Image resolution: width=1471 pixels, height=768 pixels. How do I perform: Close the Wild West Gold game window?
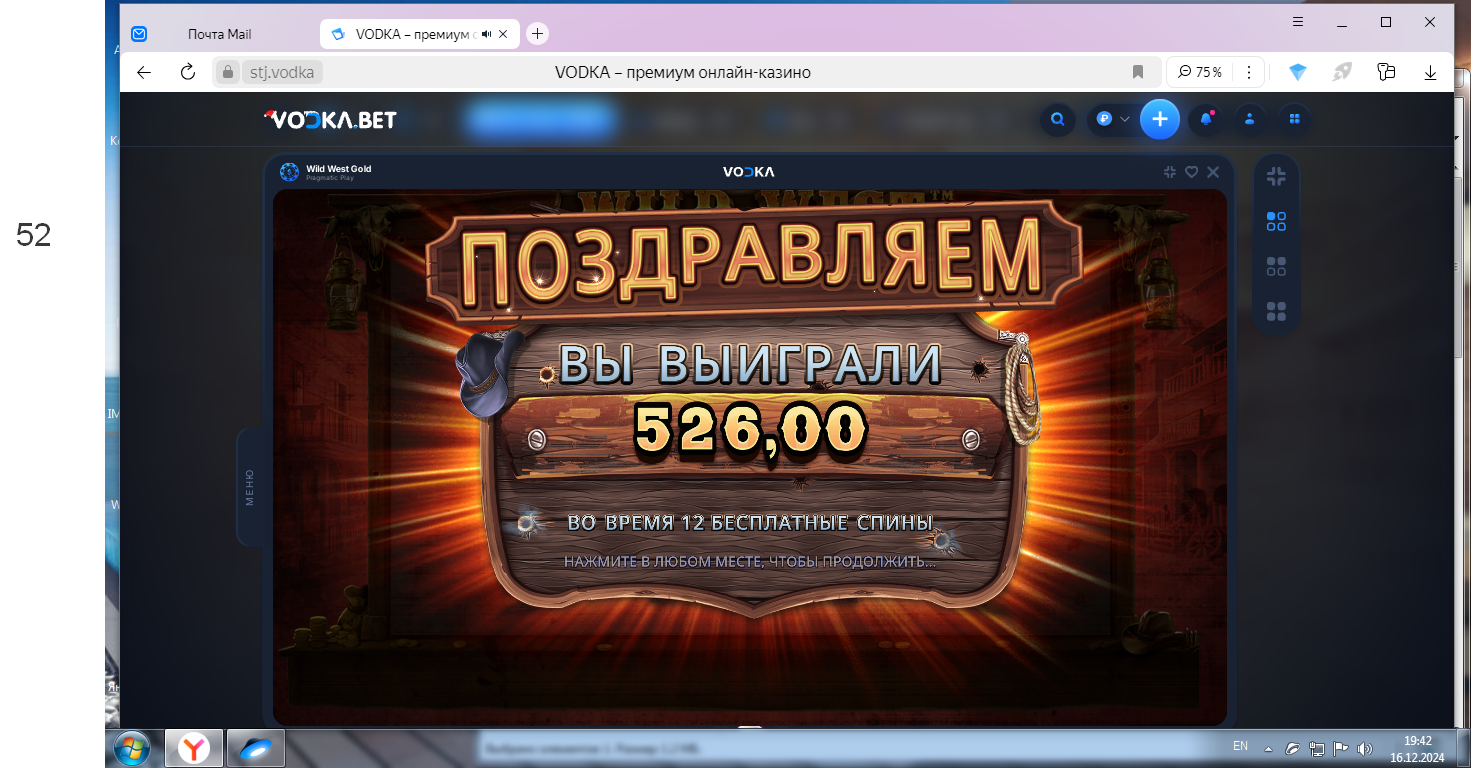pos(1213,172)
